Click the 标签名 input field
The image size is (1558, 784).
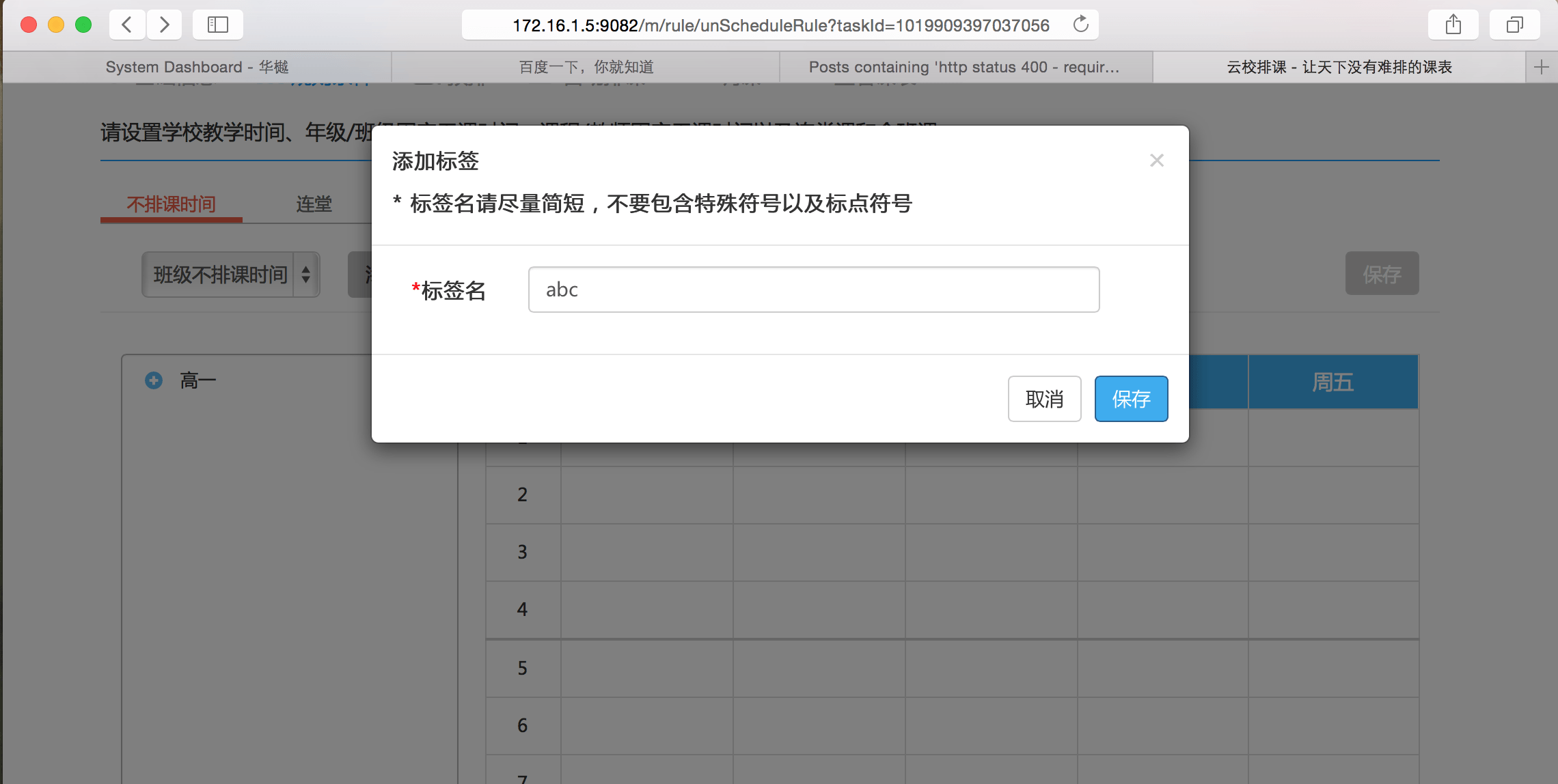pos(813,290)
